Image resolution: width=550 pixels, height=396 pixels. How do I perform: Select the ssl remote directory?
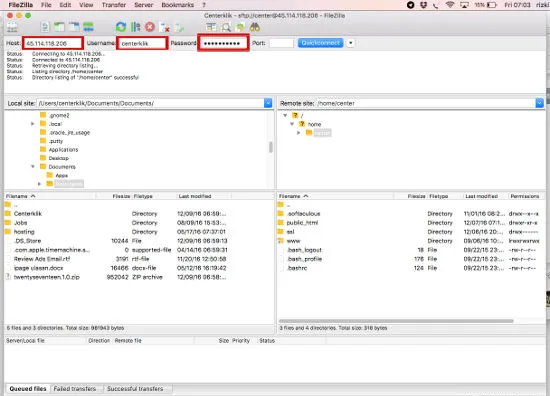pos(290,232)
